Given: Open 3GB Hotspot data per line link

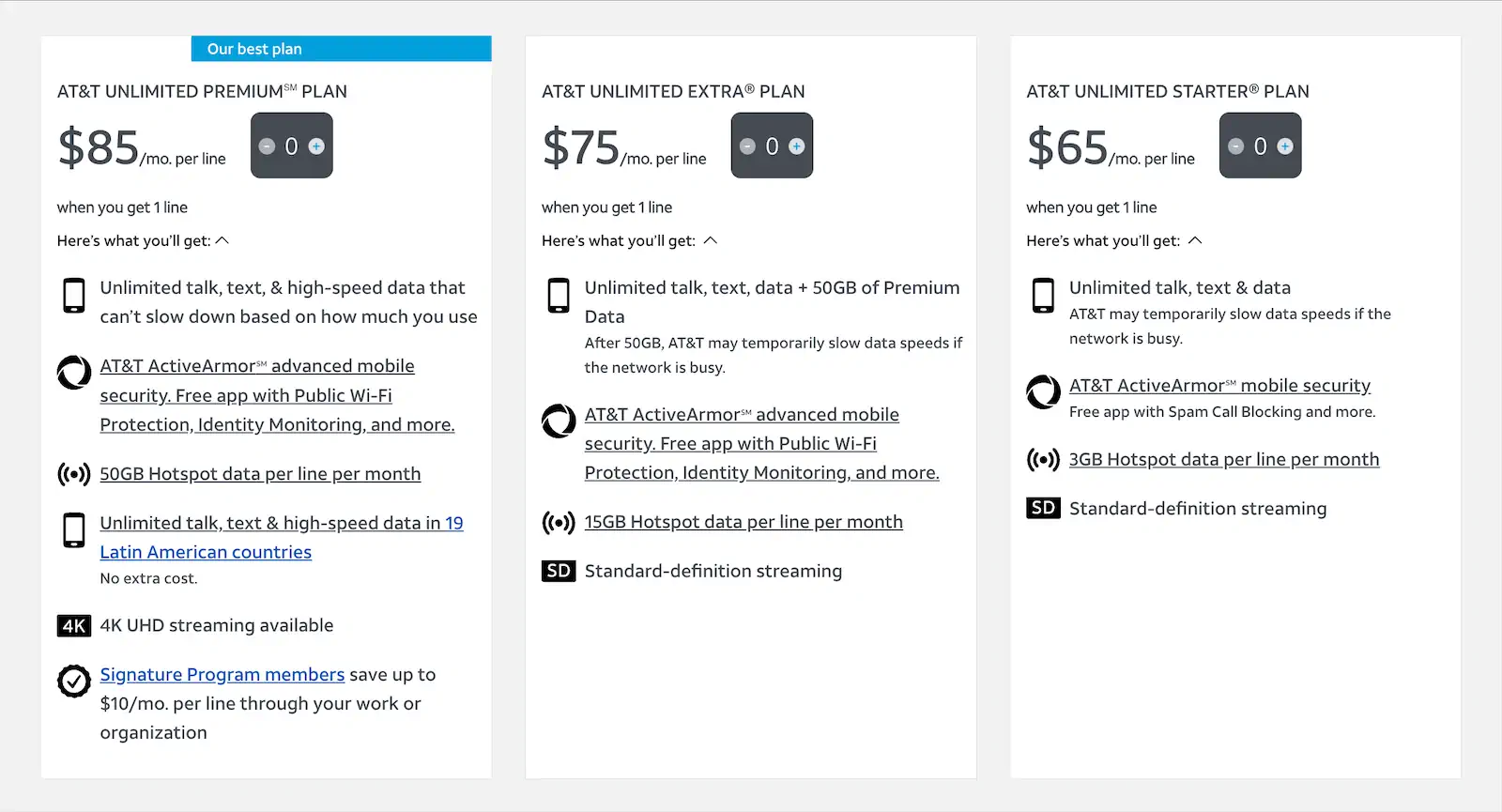Looking at the screenshot, I should pos(1224,460).
